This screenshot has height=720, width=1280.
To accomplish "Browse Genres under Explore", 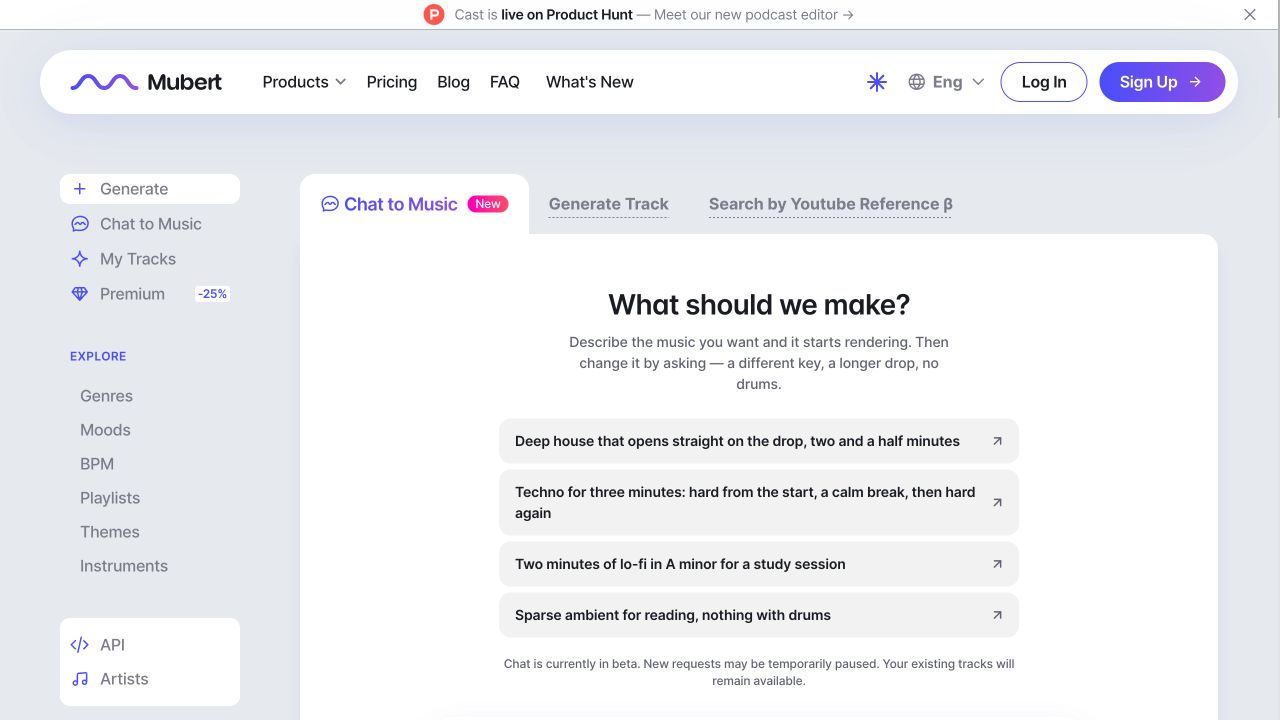I will (x=106, y=396).
